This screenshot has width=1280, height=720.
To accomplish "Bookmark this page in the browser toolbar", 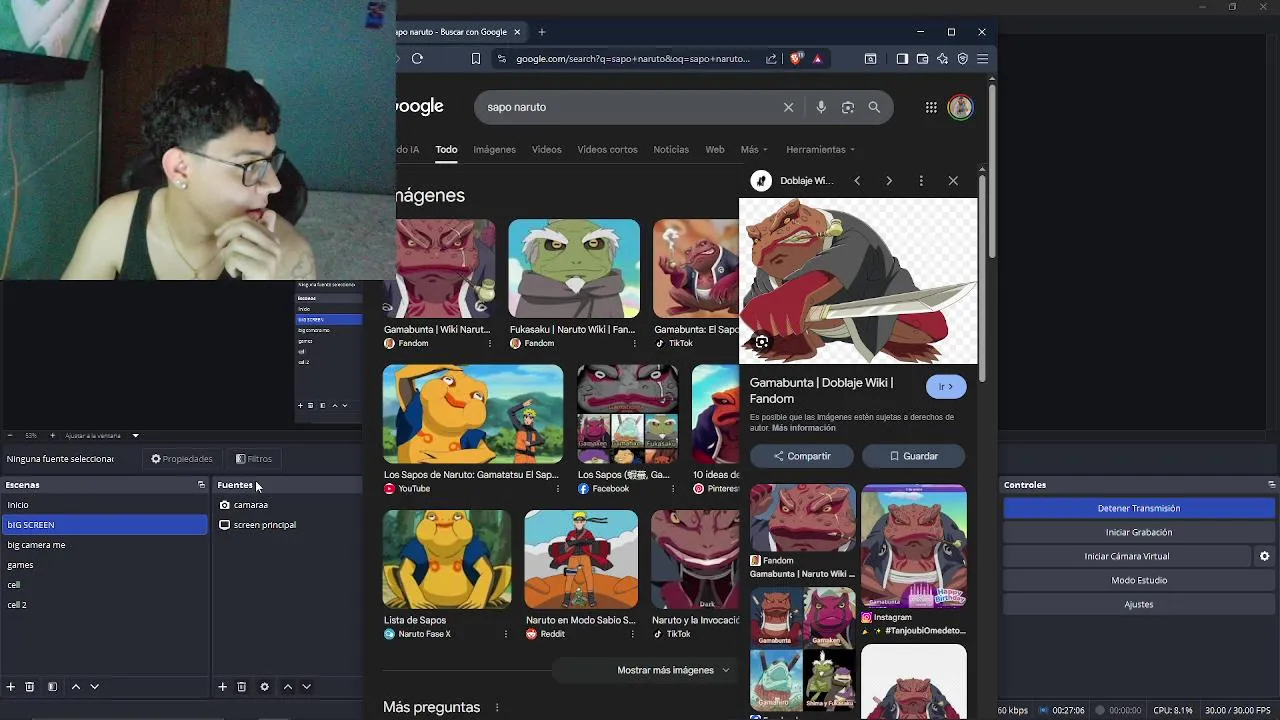I will (476, 59).
